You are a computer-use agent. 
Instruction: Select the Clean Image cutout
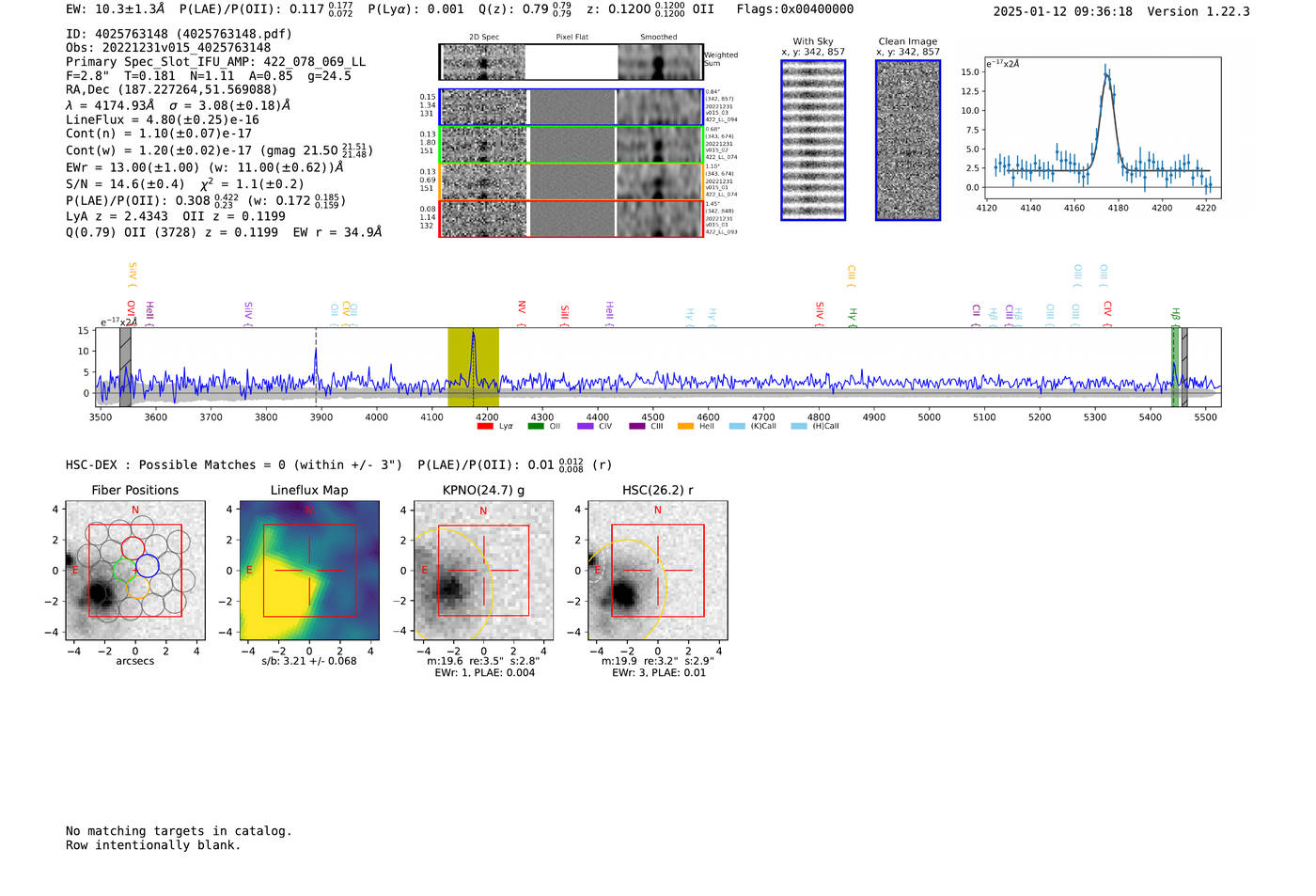[908, 140]
